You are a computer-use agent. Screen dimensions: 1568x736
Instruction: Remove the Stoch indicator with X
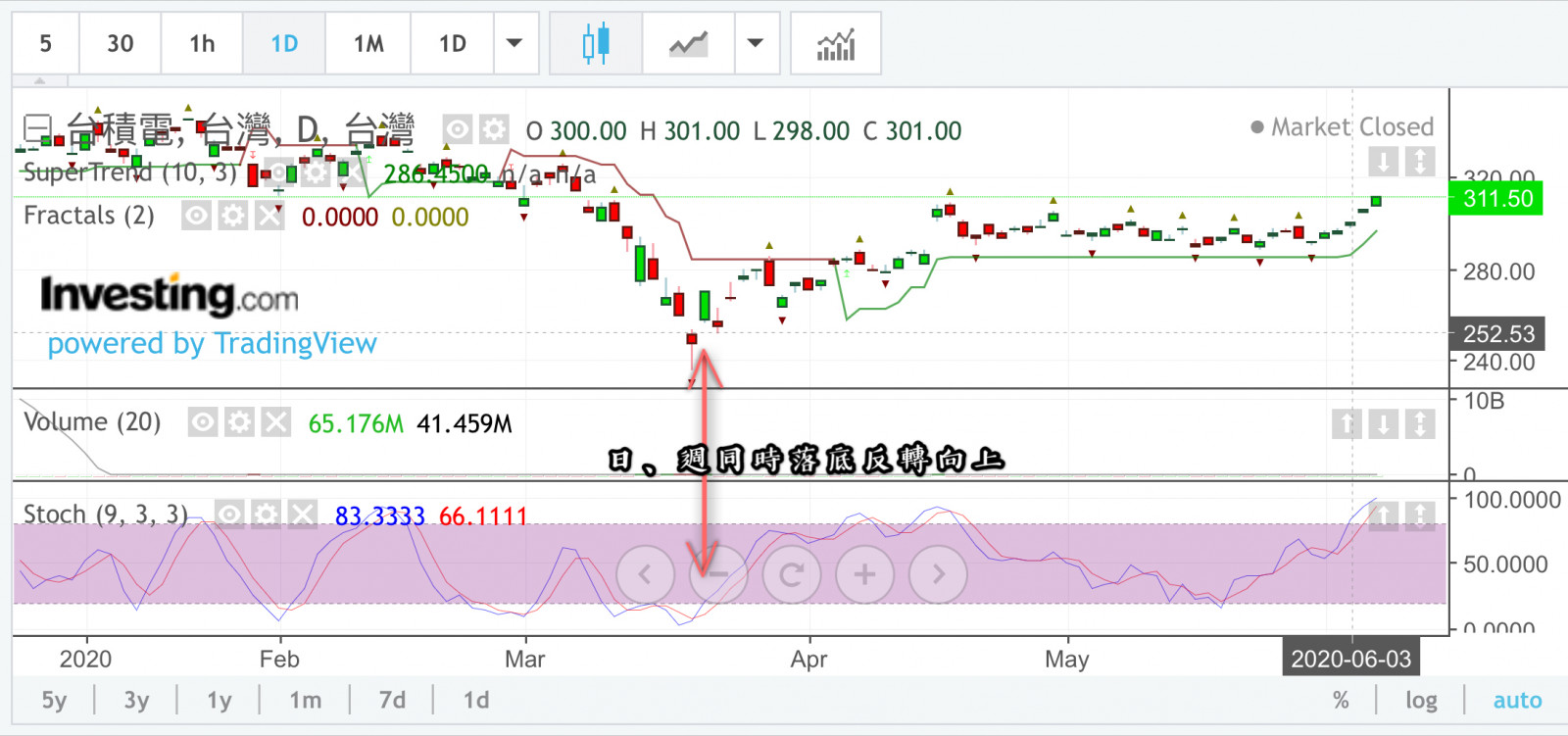(303, 515)
